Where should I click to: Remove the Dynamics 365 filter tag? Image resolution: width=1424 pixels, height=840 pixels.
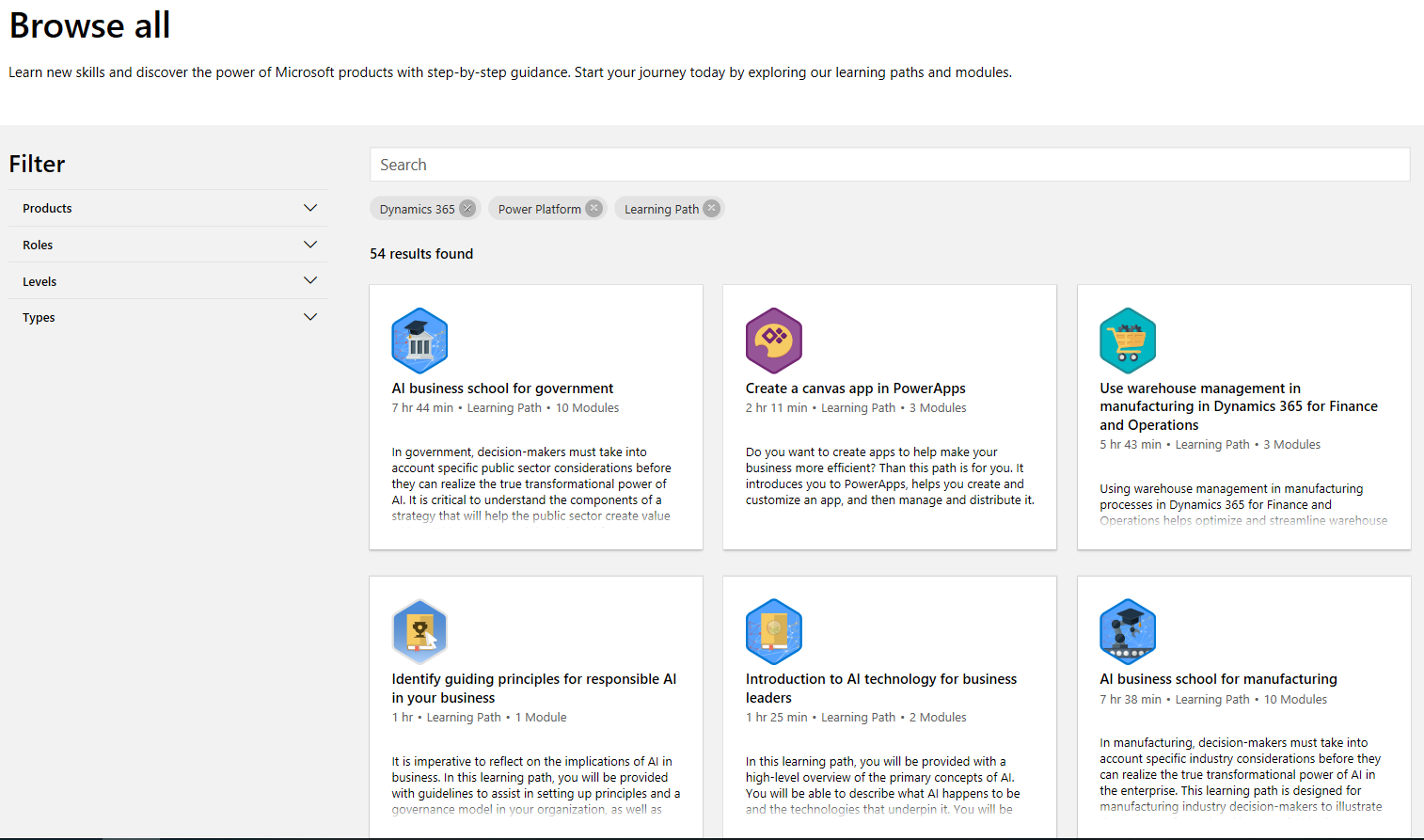pyautogui.click(x=467, y=209)
